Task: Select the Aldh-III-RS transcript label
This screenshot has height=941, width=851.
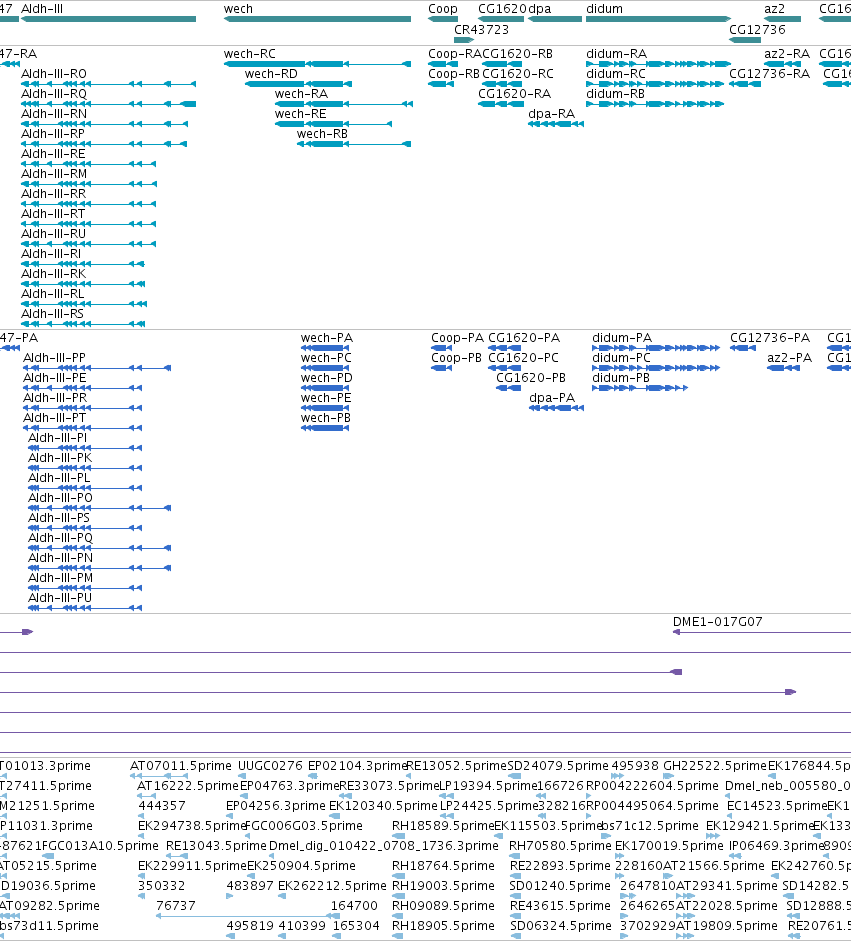Action: point(52,314)
